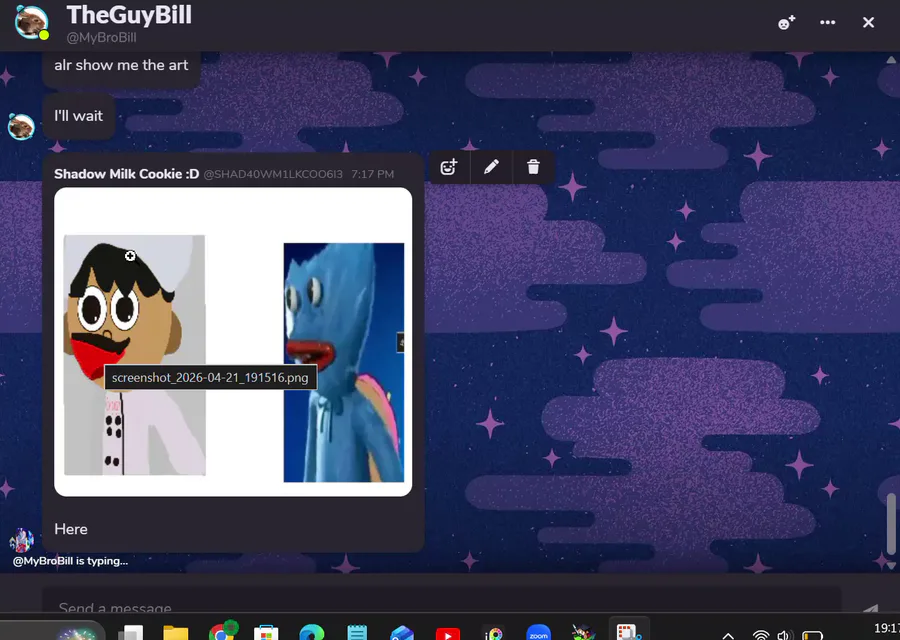Open the avatar beside the "I'll wait" message
The image size is (900, 640).
pyautogui.click(x=21, y=126)
